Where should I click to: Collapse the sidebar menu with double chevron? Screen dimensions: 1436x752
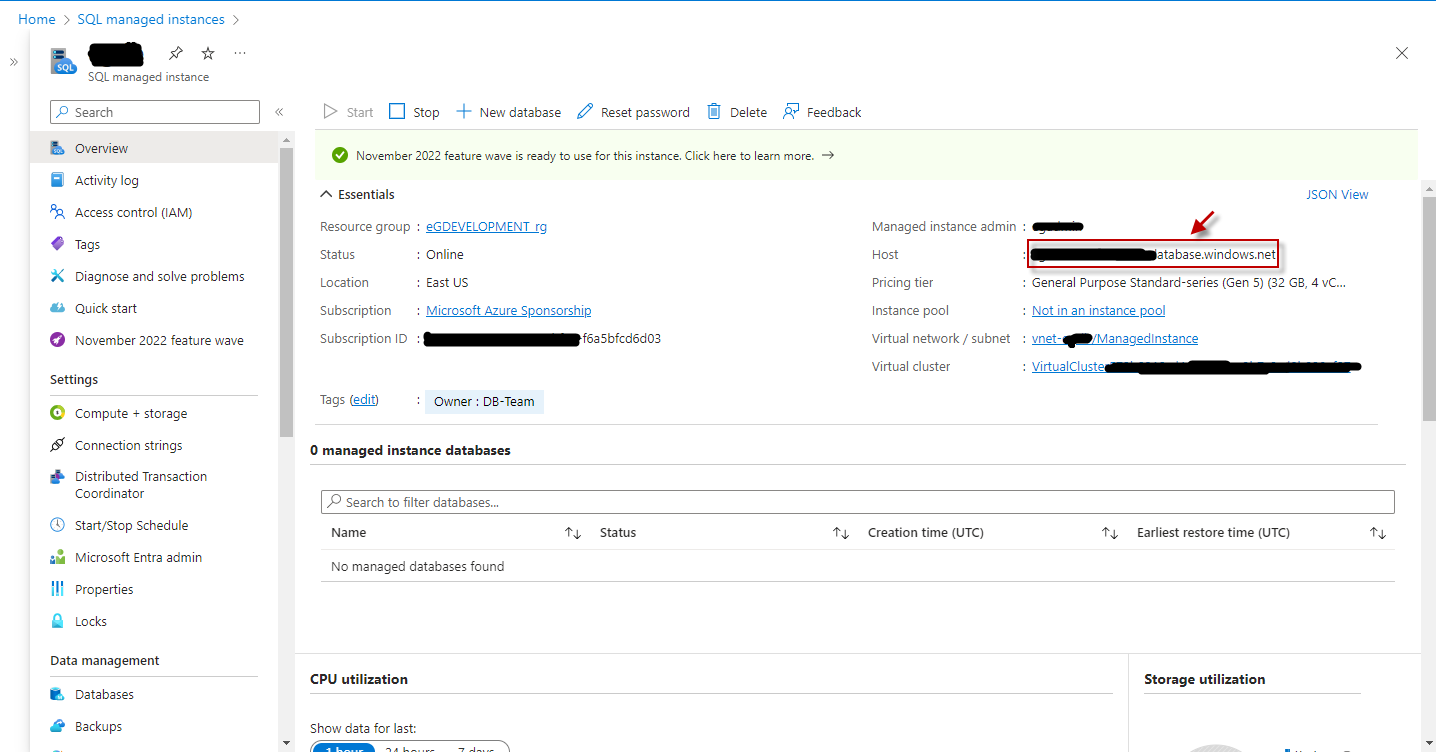(x=279, y=112)
